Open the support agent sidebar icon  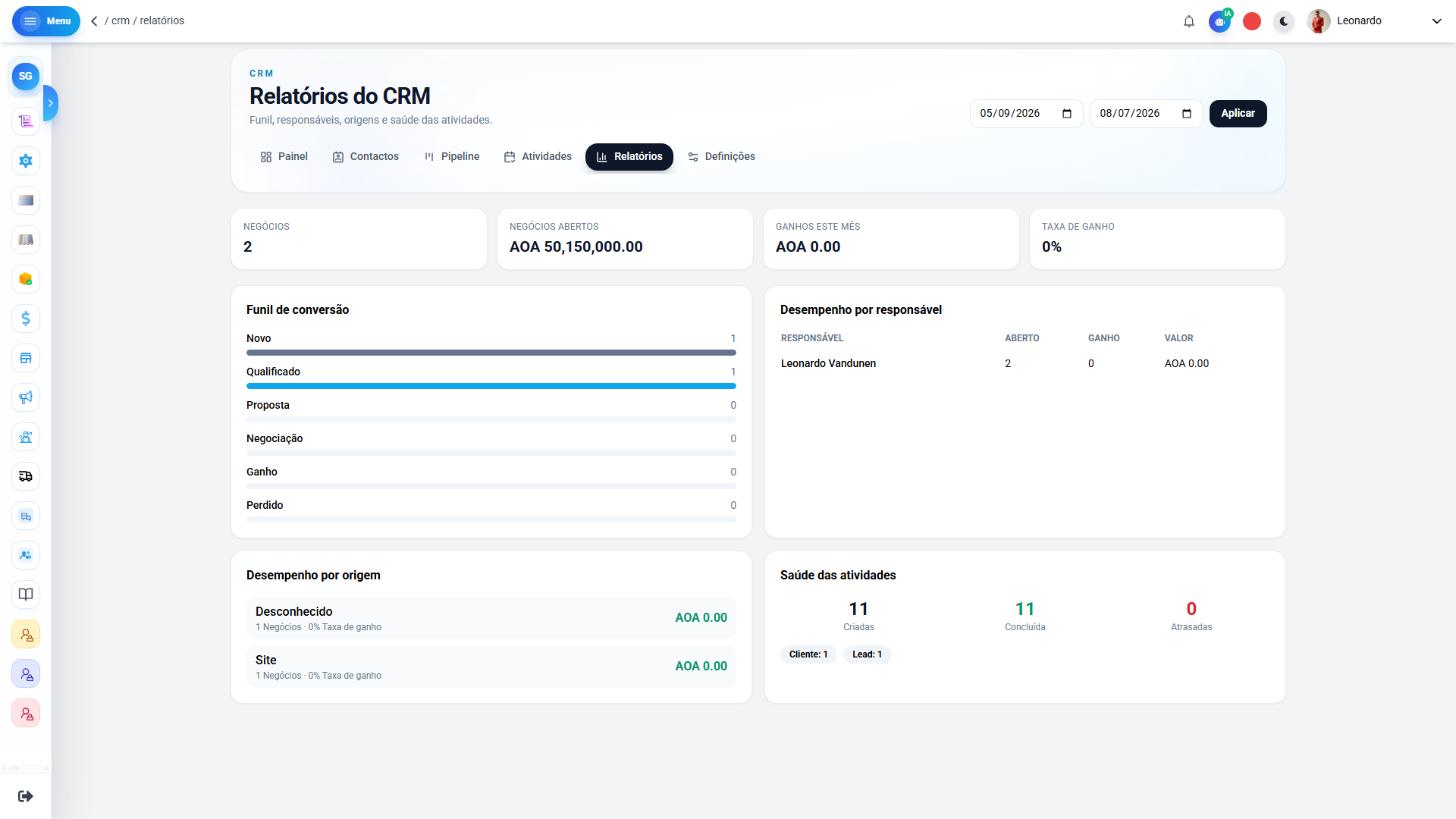[x=26, y=437]
